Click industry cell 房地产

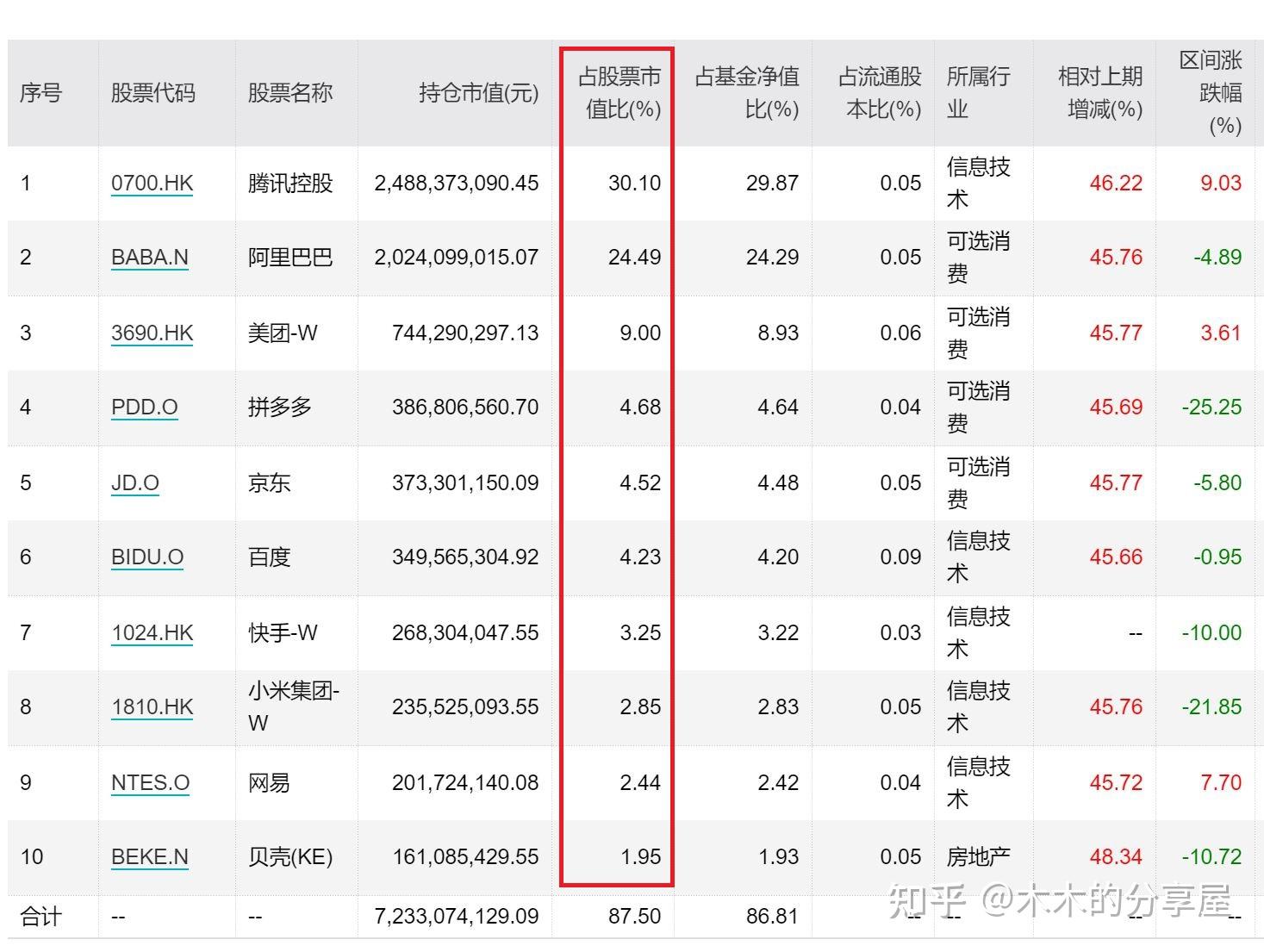pyautogui.click(x=979, y=856)
